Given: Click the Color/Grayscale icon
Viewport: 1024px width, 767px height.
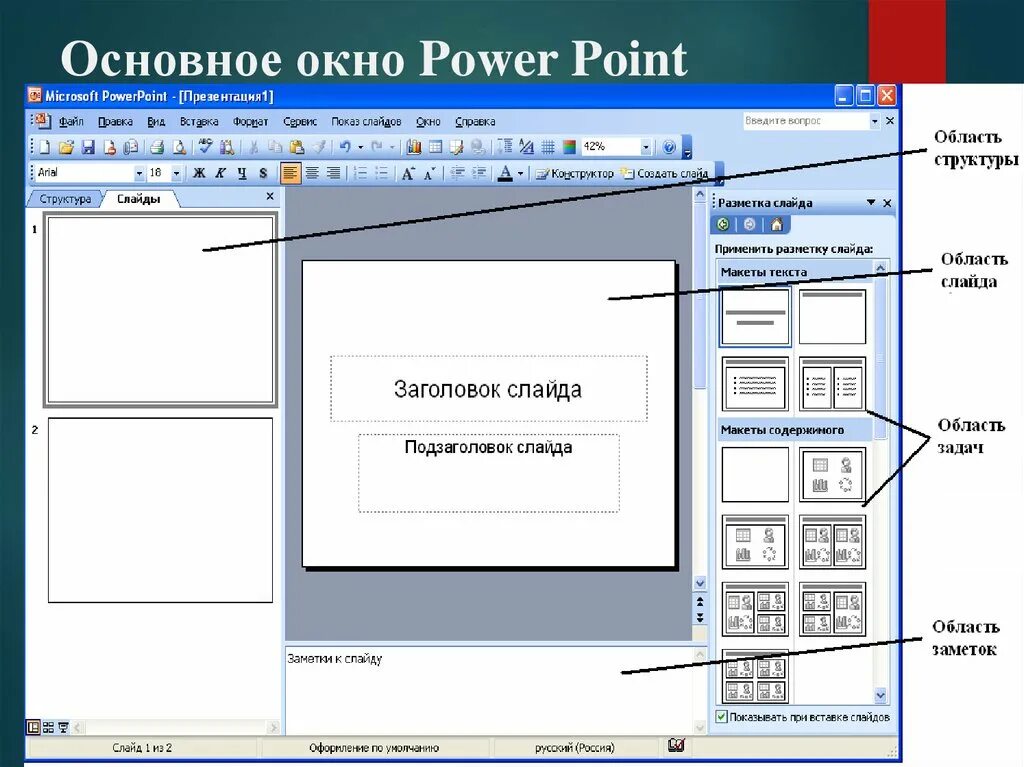Looking at the screenshot, I should pyautogui.click(x=569, y=147).
